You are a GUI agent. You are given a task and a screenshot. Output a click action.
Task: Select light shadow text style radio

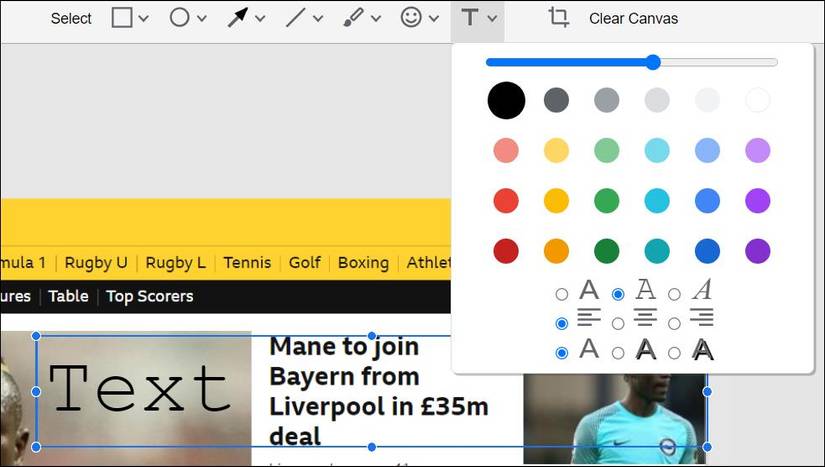coord(618,353)
